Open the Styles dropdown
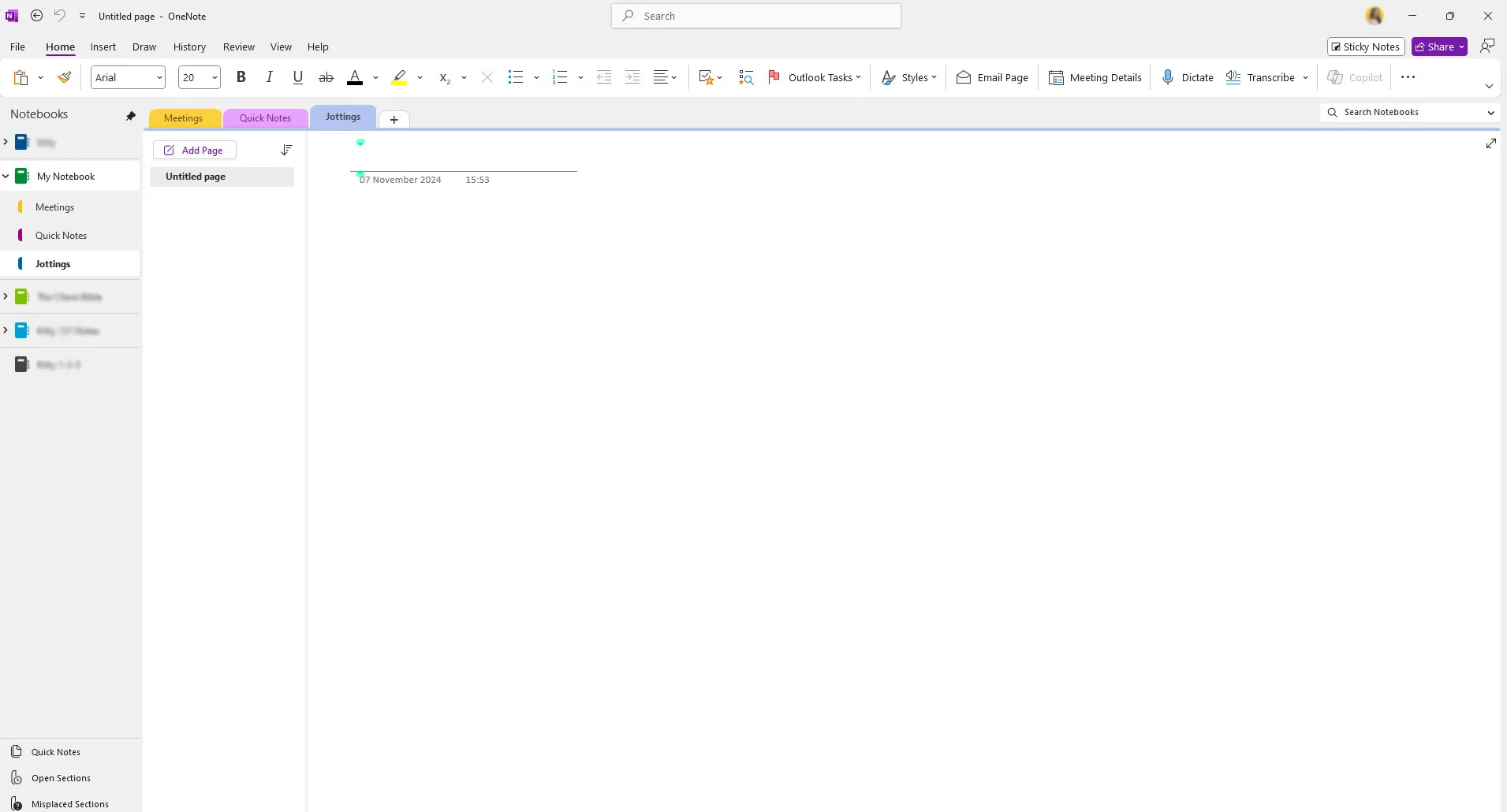 [x=909, y=77]
